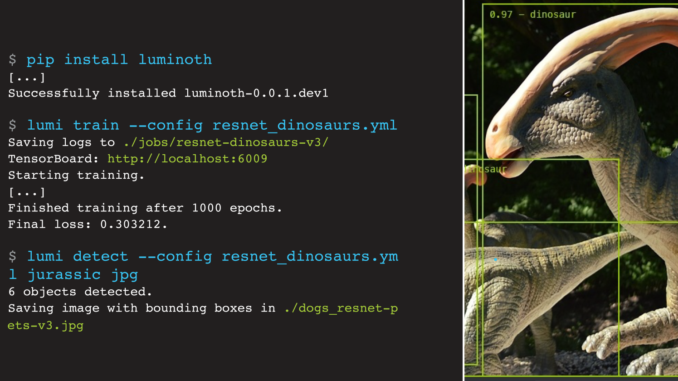
Task: Open the http://localhost:6009 TensorBoard link
Action: (x=187, y=159)
